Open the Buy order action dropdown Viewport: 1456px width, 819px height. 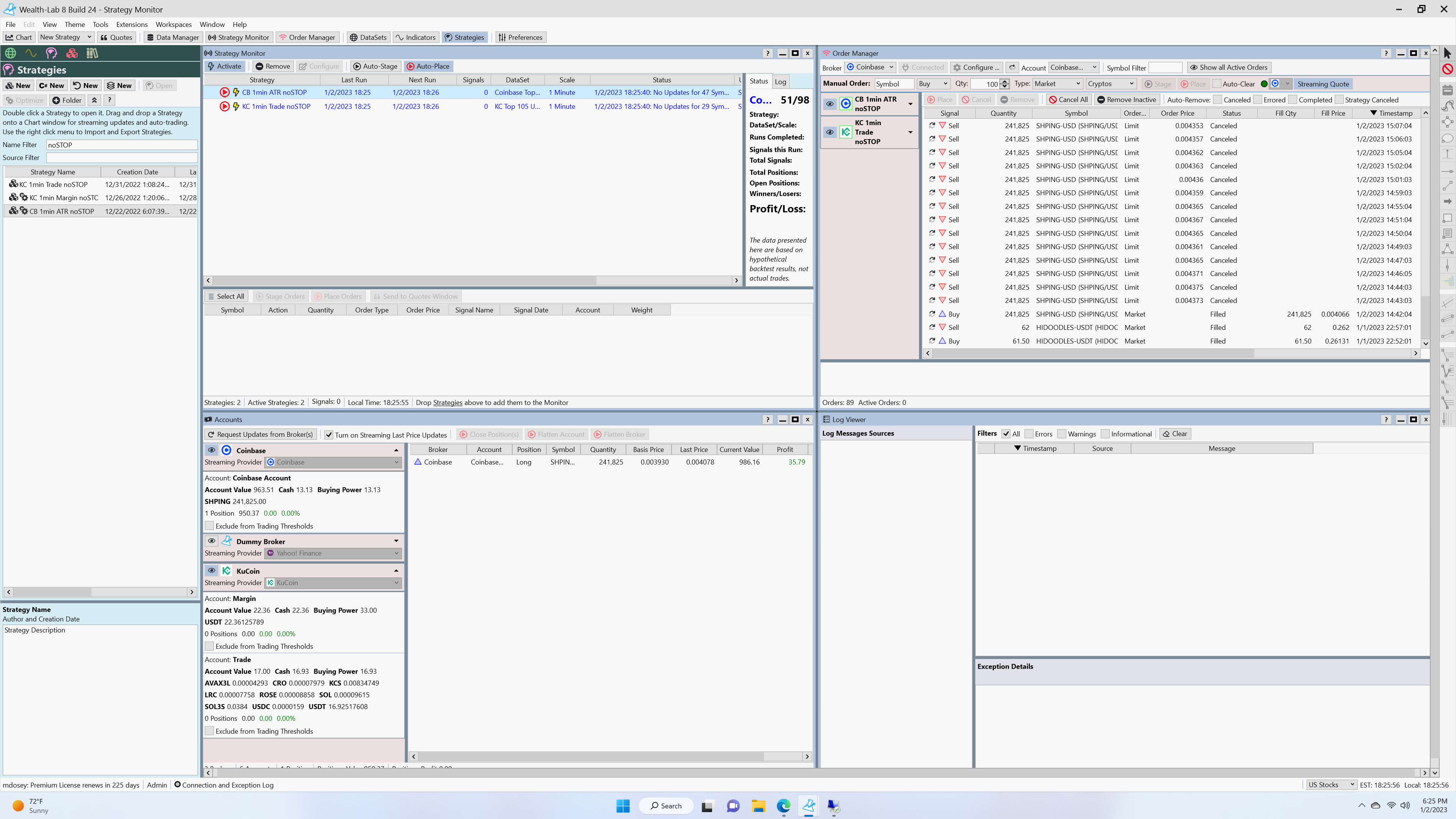pyautogui.click(x=933, y=84)
